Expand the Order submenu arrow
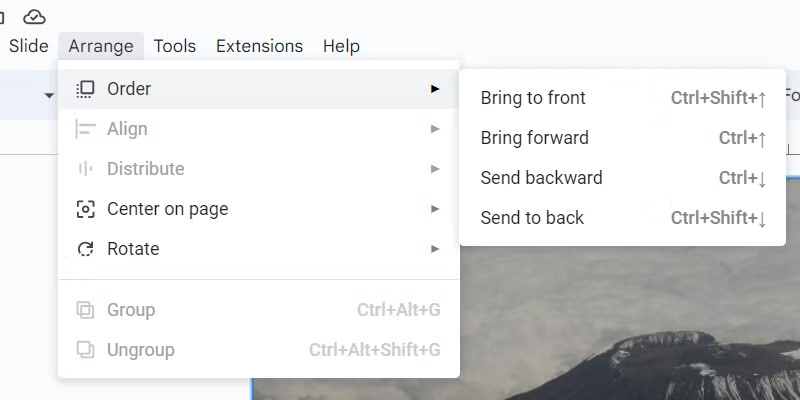The height and width of the screenshot is (400, 800). (435, 89)
